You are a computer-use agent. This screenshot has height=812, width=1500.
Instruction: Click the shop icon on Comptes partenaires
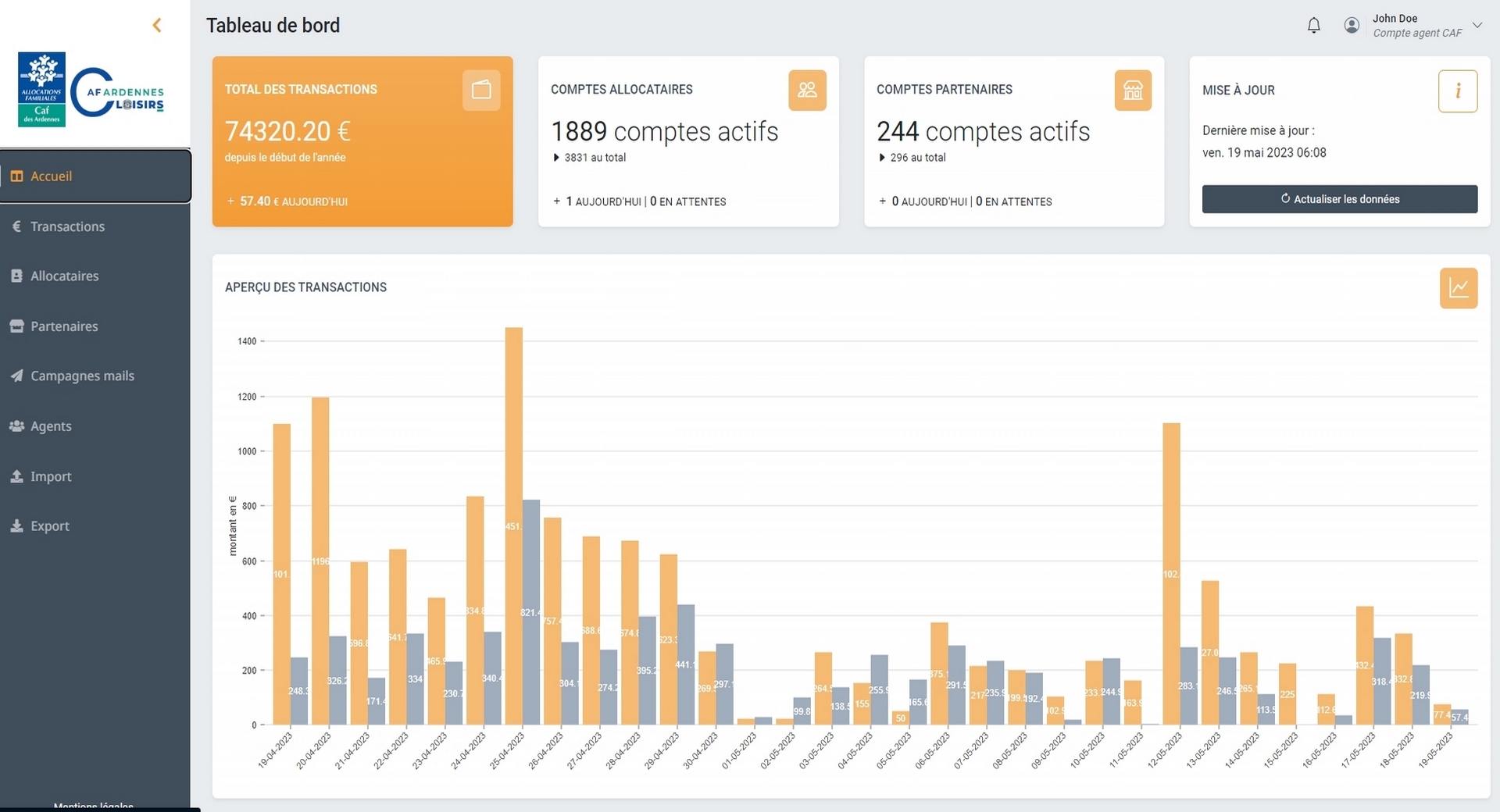(x=1133, y=90)
